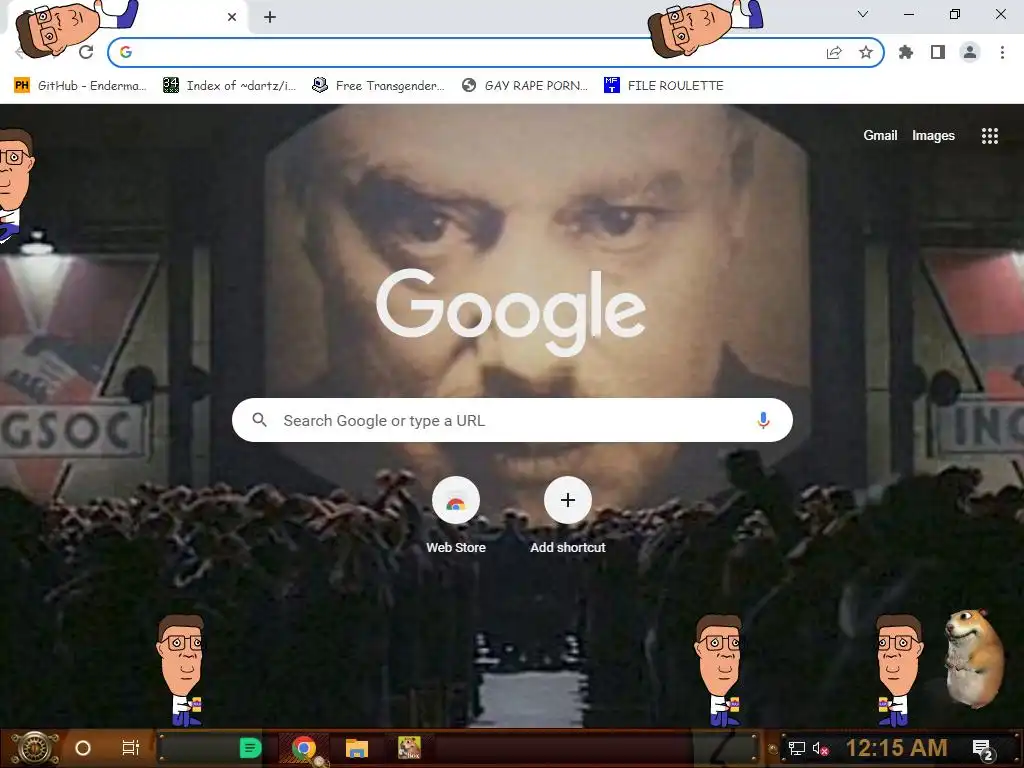Image resolution: width=1024 pixels, height=768 pixels.
Task: Switch to Chrome on the taskbar
Action: pos(304,748)
